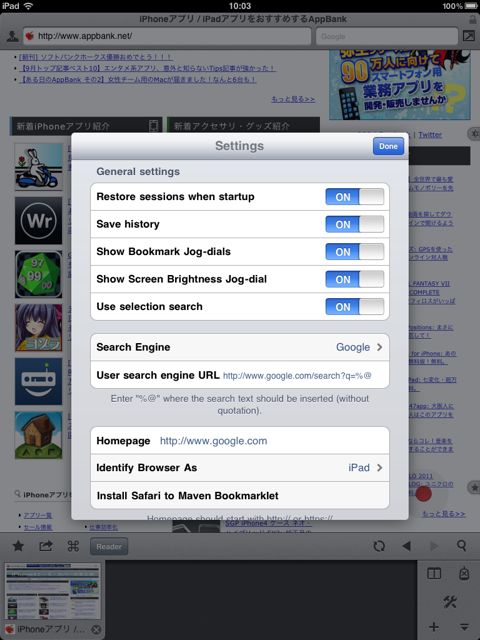Select Install Safari to Maven Bookmarklet row
The height and width of the screenshot is (640, 480).
click(240, 496)
